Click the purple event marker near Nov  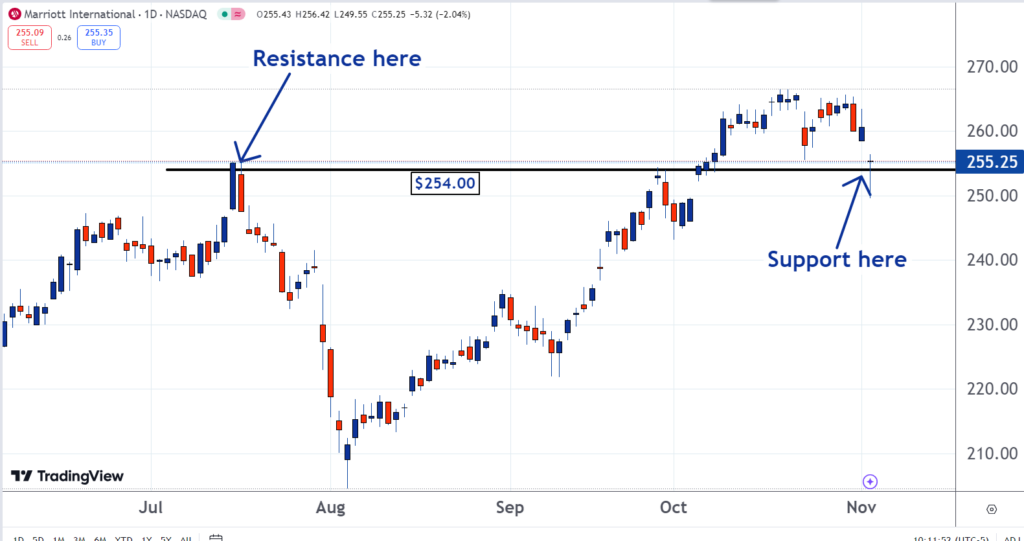click(870, 481)
